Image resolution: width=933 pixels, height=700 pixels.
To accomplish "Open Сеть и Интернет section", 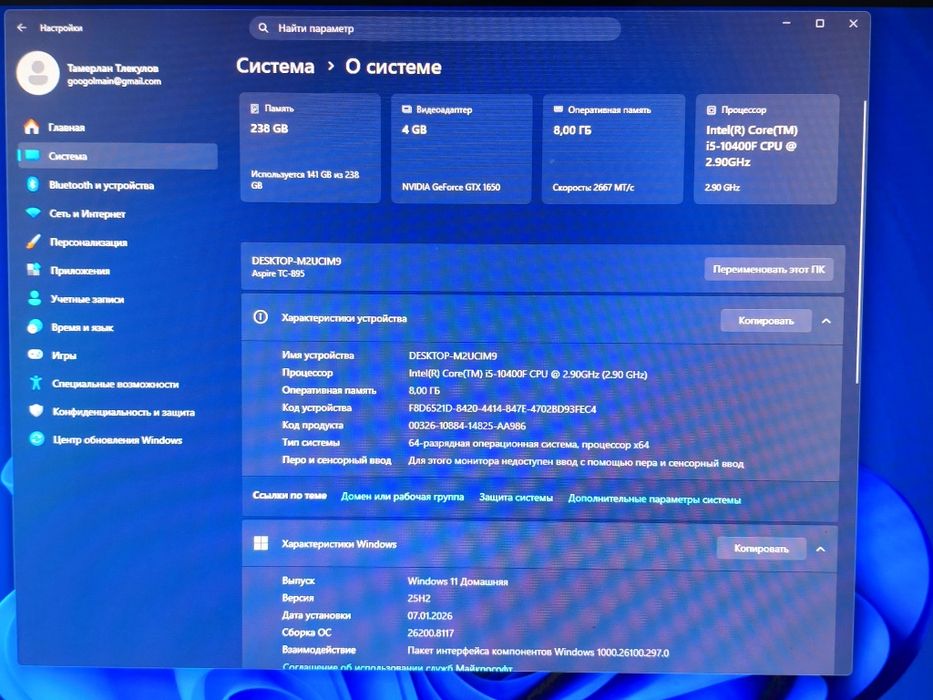I will (x=87, y=214).
